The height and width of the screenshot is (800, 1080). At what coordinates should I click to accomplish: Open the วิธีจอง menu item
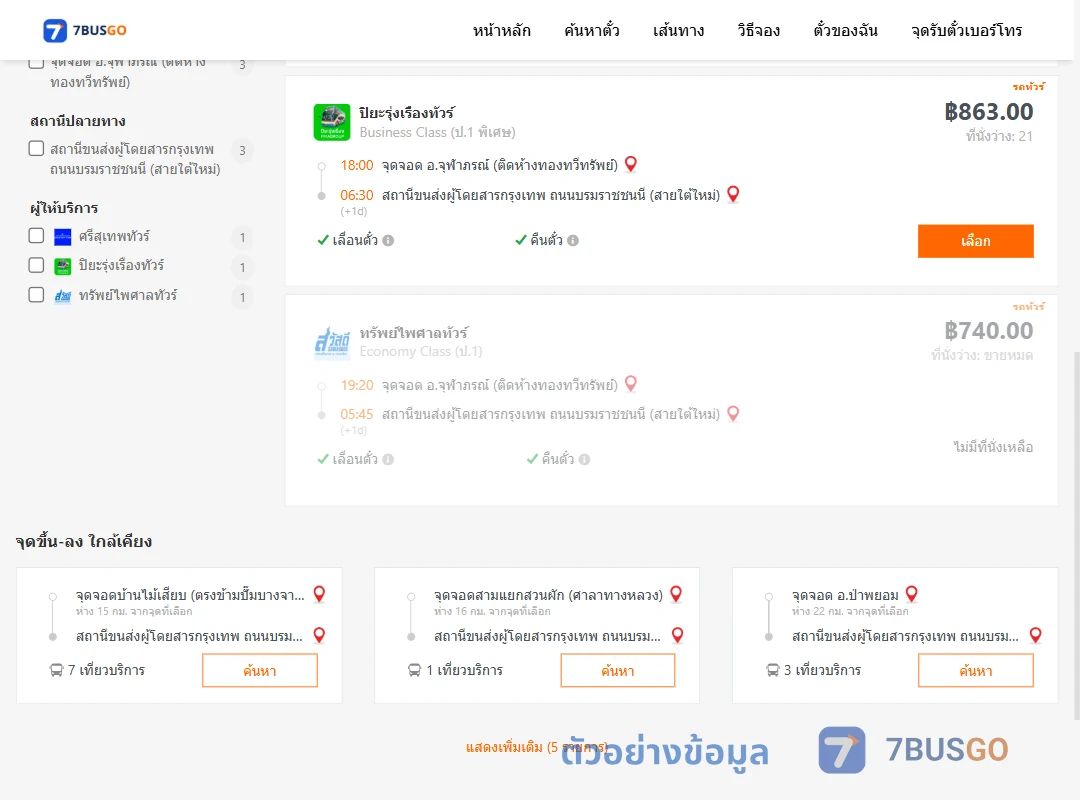point(758,30)
